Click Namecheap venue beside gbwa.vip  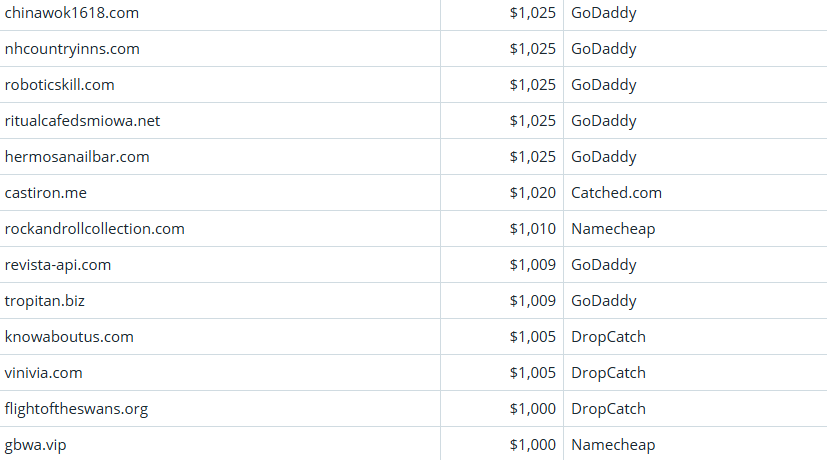pos(613,445)
